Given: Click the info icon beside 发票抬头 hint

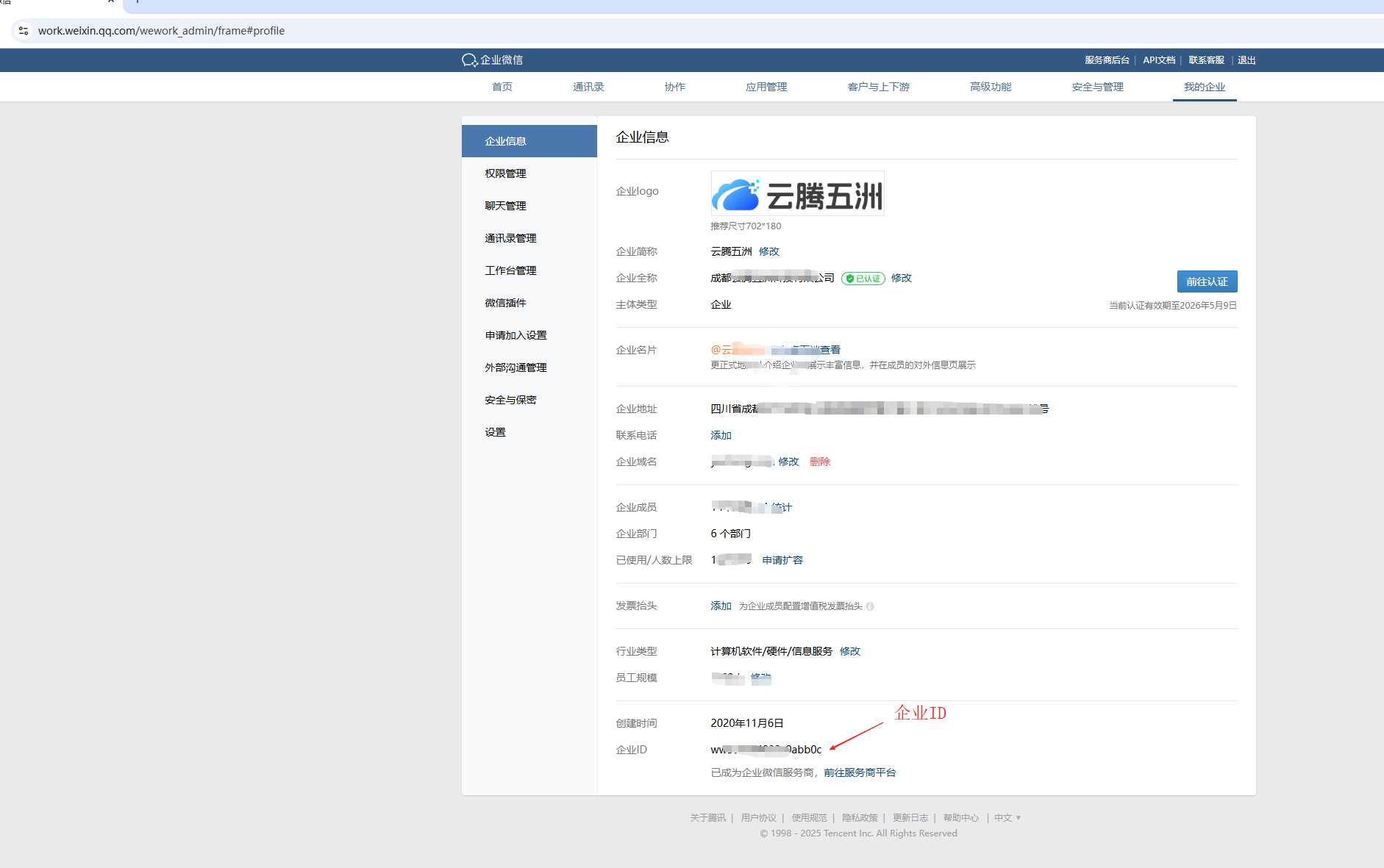Looking at the screenshot, I should click(870, 606).
